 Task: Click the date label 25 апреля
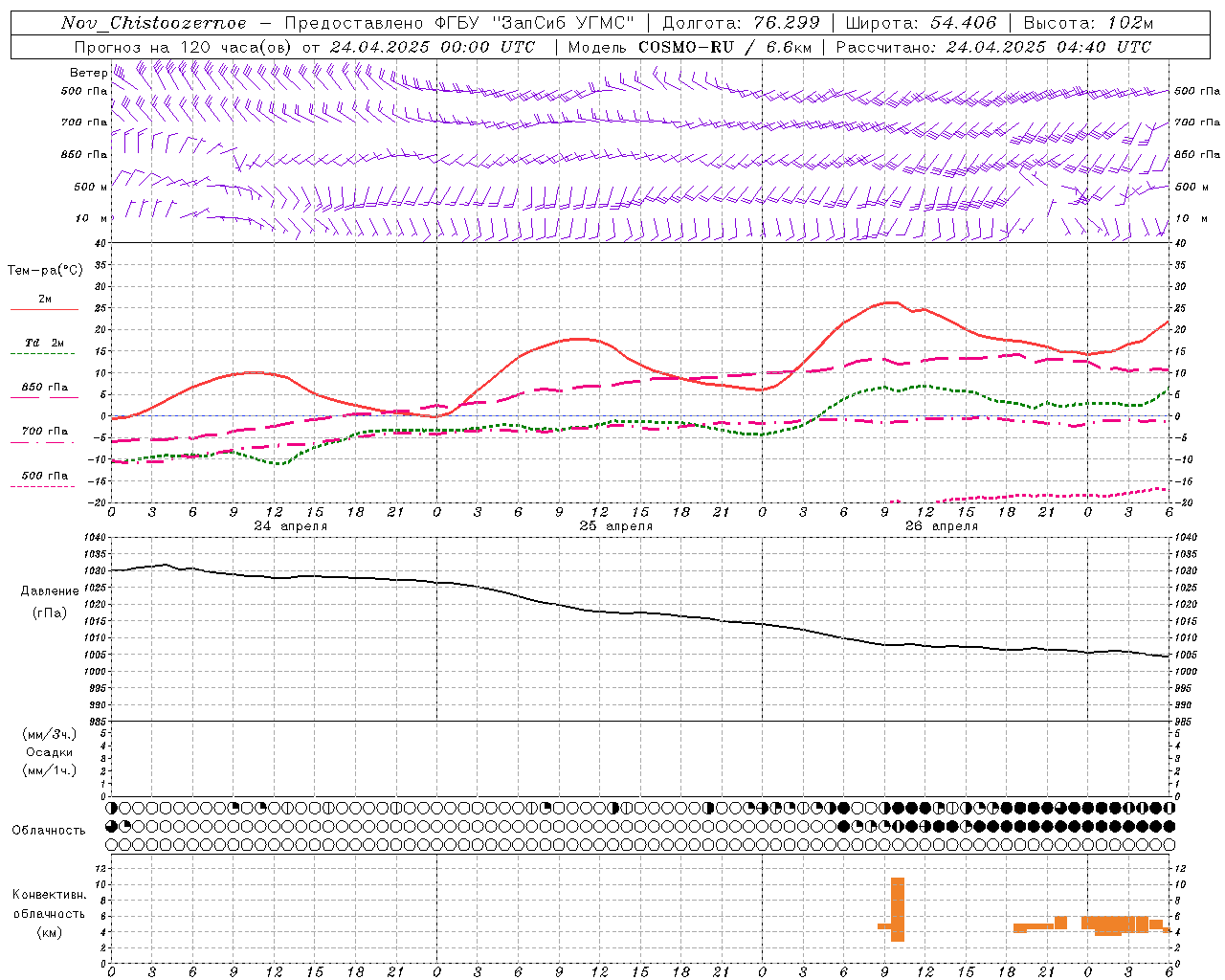pyautogui.click(x=615, y=526)
